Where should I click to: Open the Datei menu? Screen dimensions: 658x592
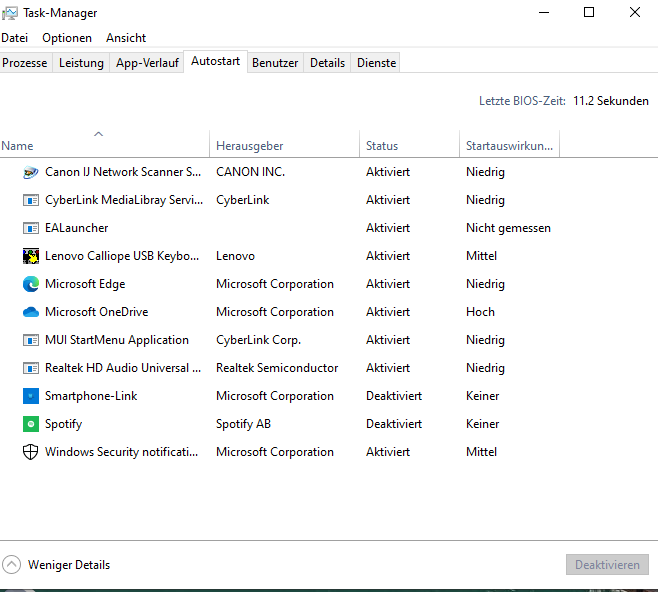coord(15,38)
